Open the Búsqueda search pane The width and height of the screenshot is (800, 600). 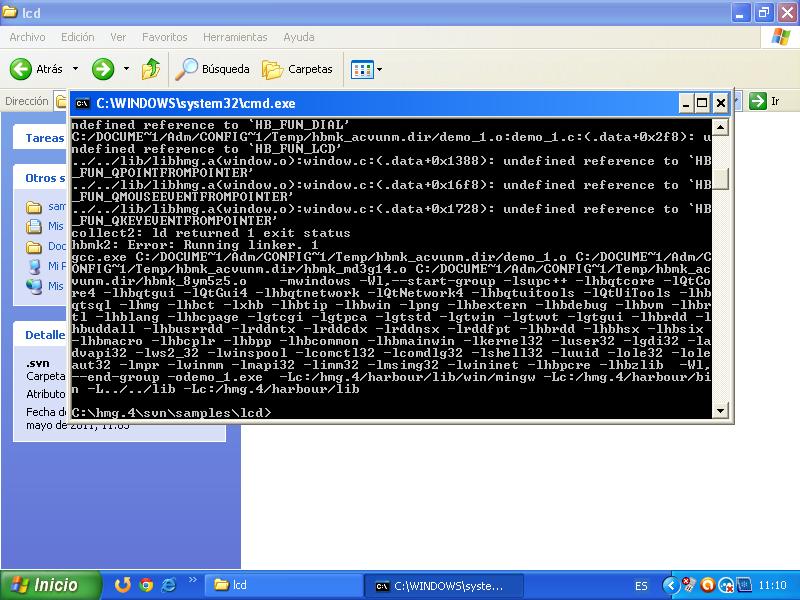tap(212, 69)
